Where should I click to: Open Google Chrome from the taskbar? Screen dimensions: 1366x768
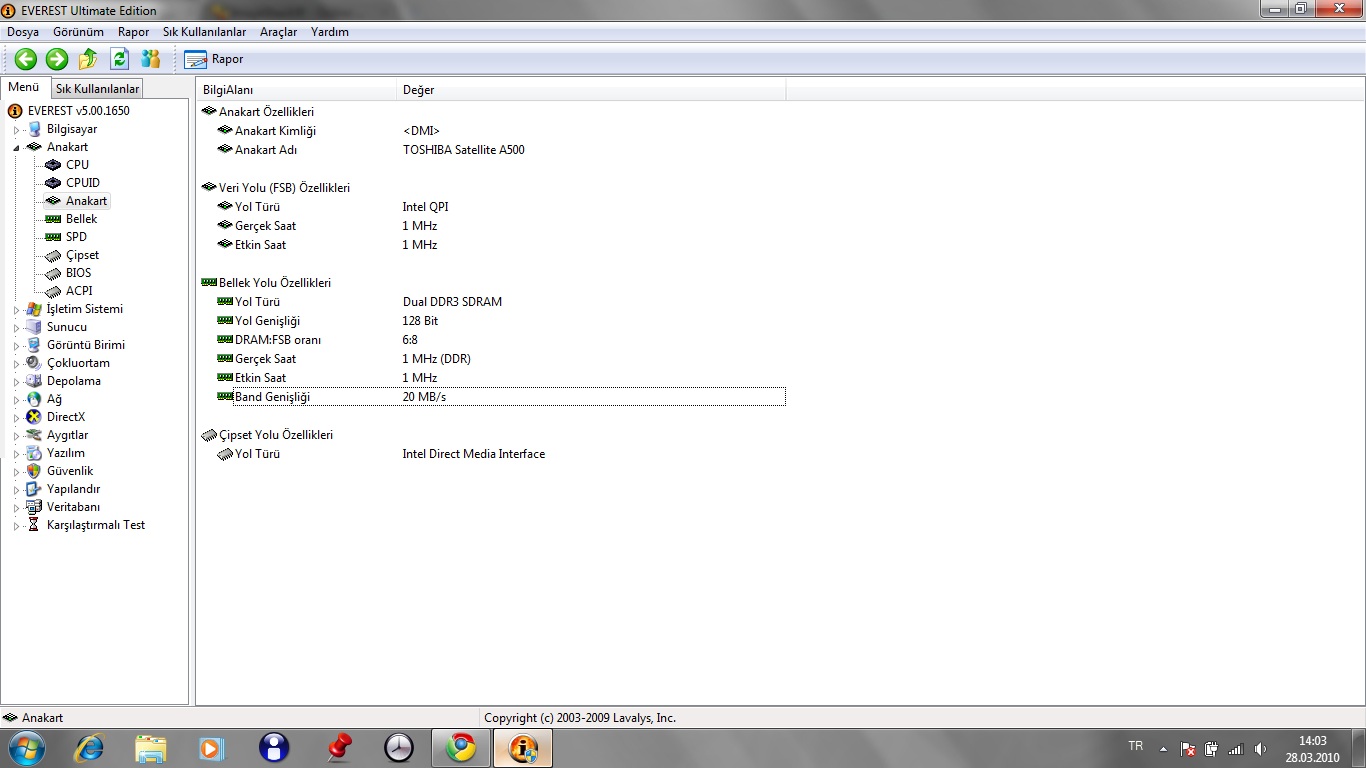pyautogui.click(x=461, y=747)
